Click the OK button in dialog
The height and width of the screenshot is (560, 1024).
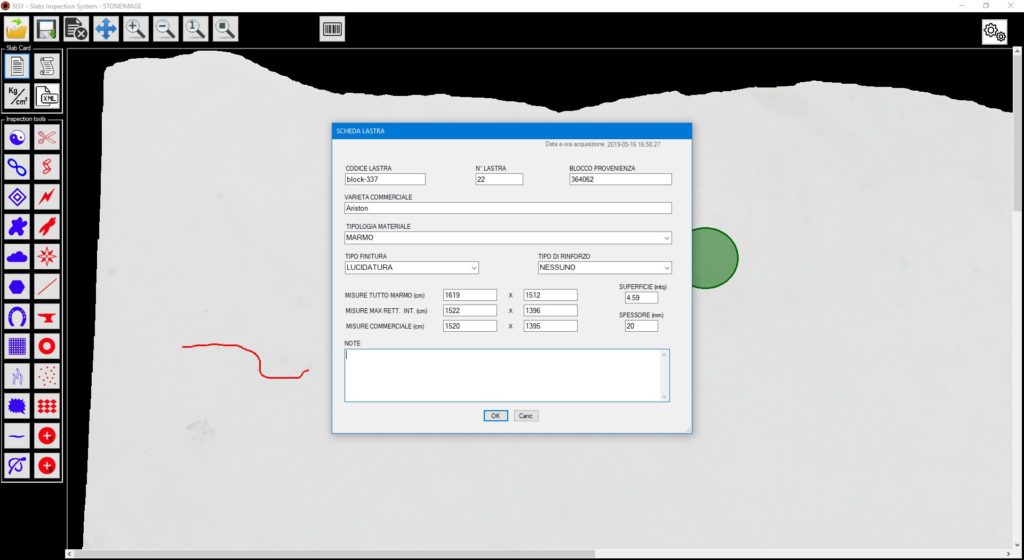pos(496,416)
